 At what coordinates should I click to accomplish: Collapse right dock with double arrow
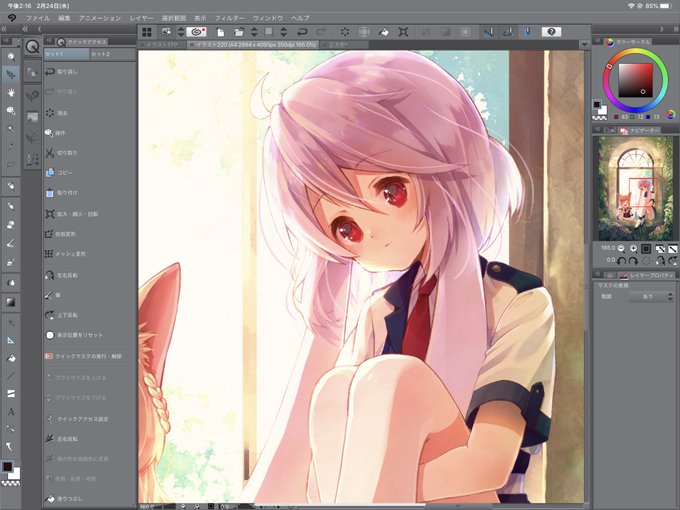(x=675, y=29)
